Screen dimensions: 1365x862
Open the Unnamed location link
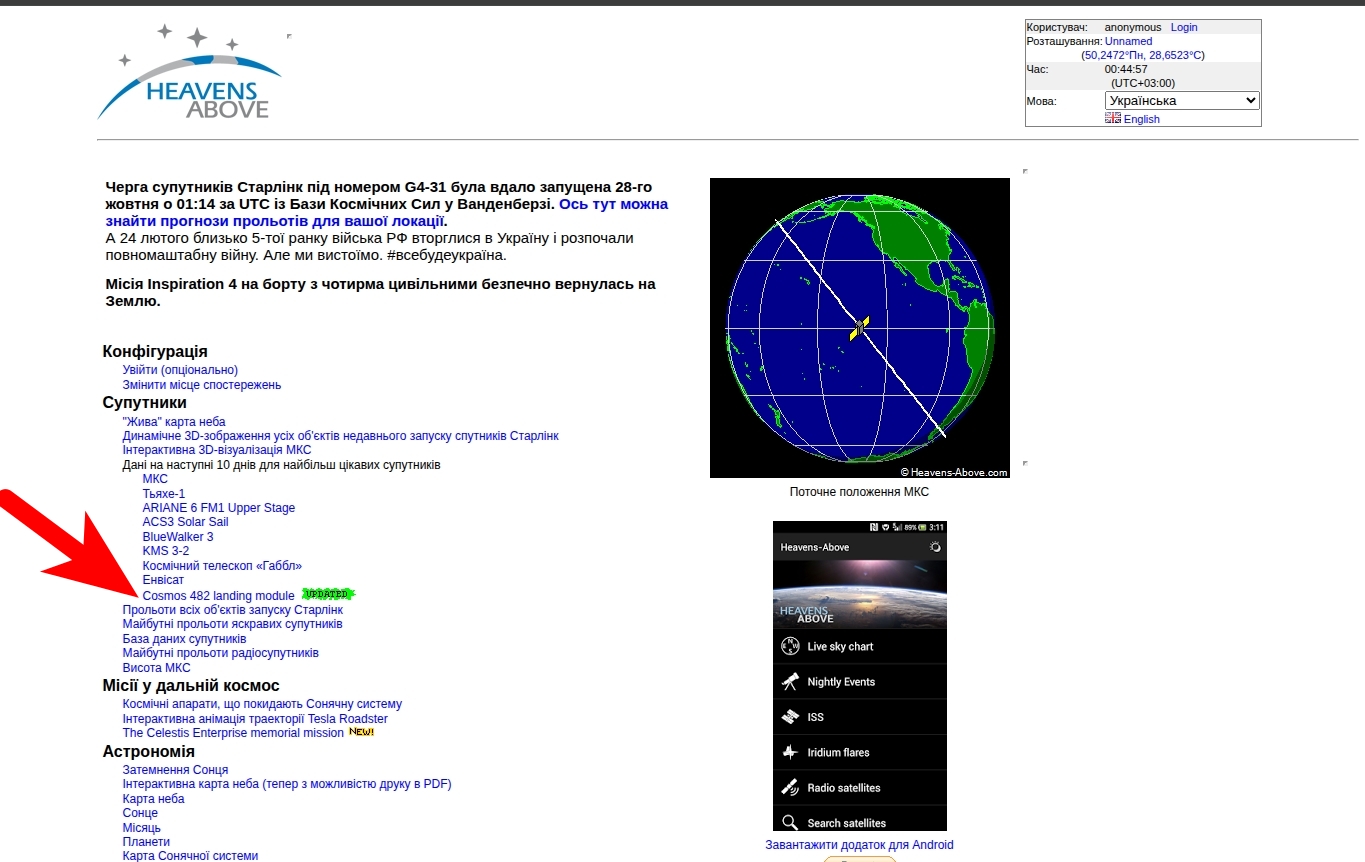[1128, 41]
